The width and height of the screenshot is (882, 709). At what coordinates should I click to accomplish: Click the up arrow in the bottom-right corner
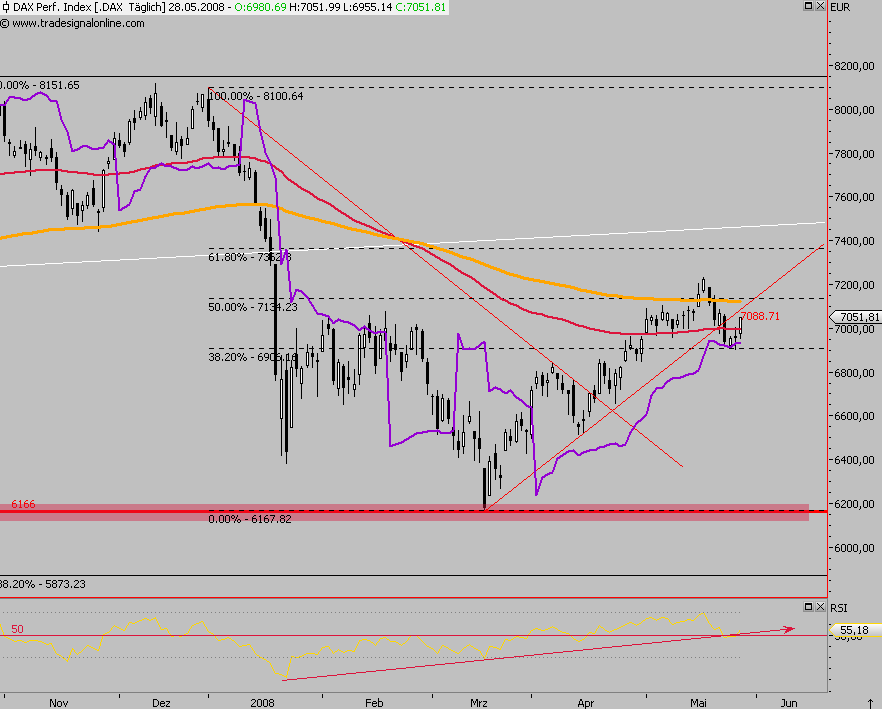[x=870, y=703]
